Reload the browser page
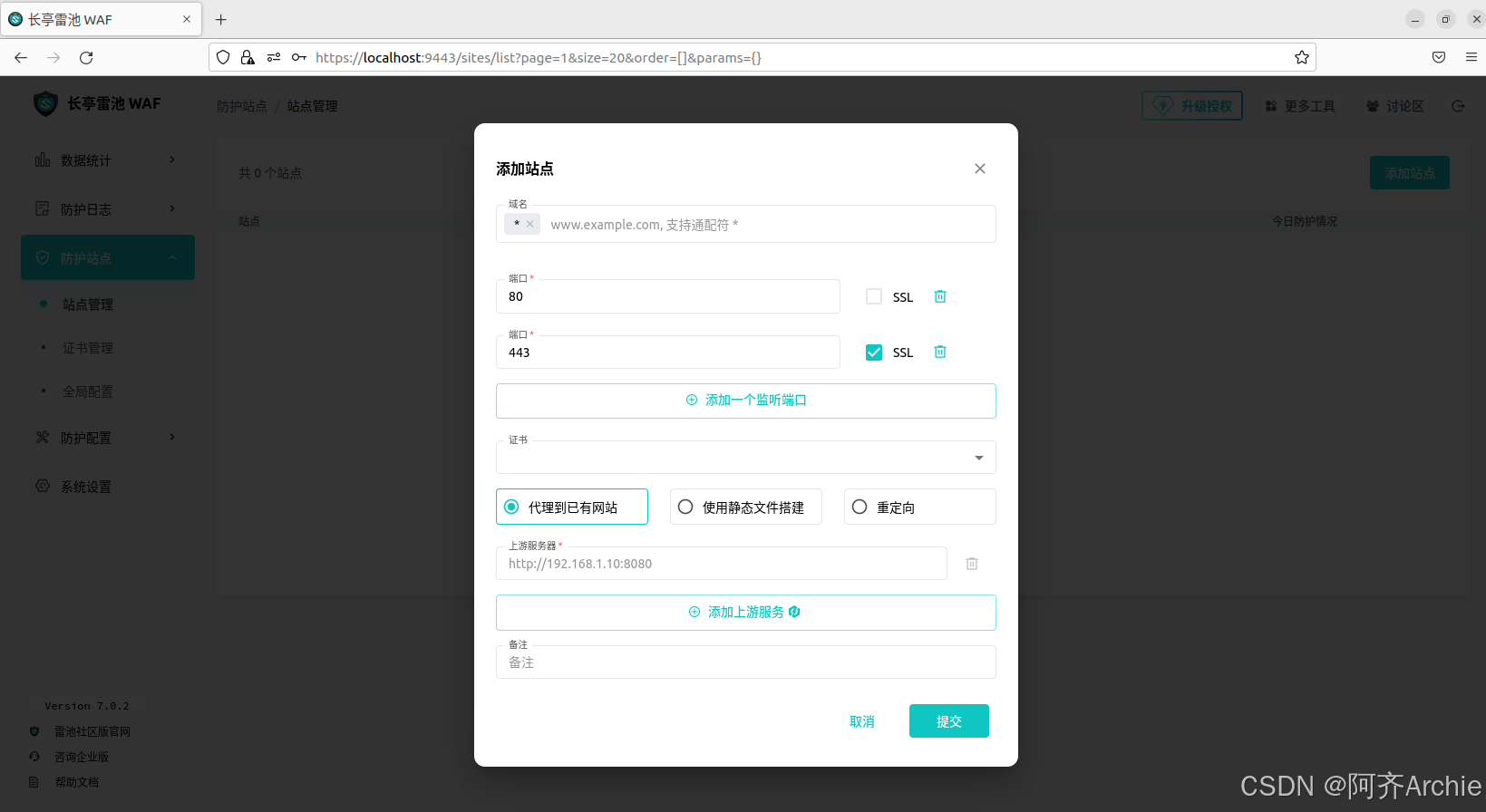This screenshot has height=812, width=1486. 86,57
